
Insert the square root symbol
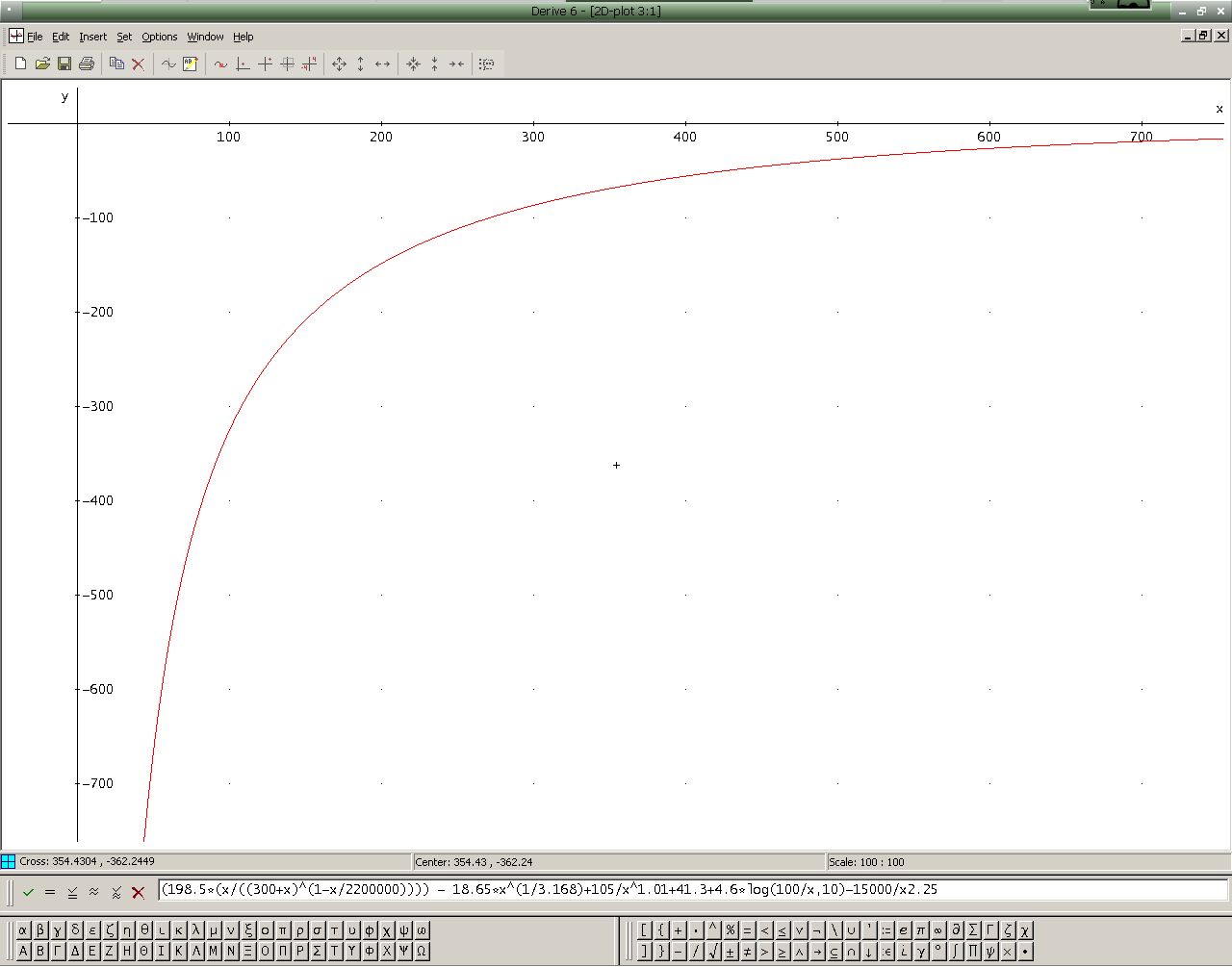point(713,952)
